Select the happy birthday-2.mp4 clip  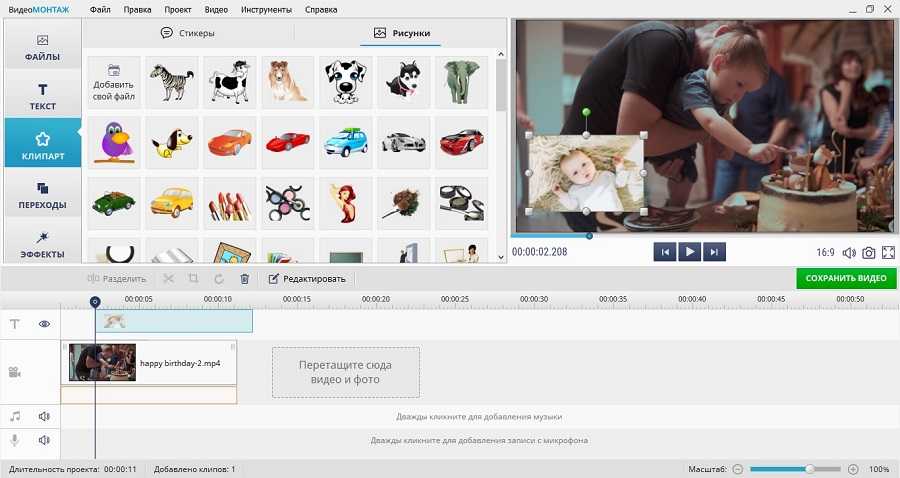click(149, 363)
